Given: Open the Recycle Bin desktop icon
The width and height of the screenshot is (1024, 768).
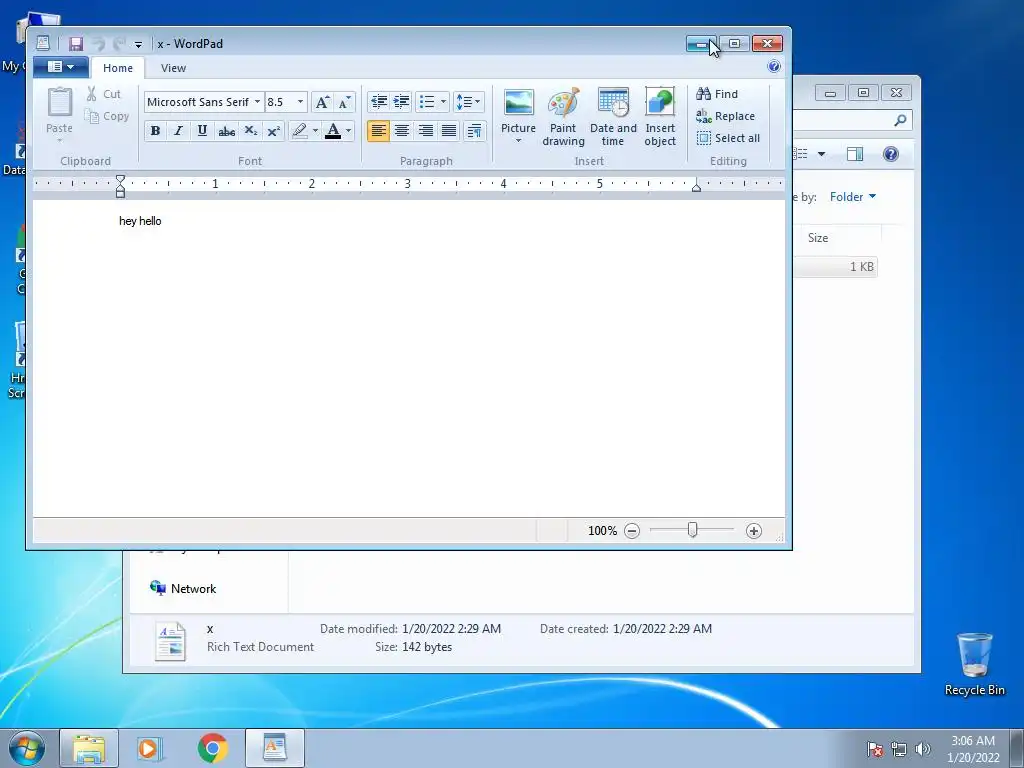Looking at the screenshot, I should pos(974,664).
